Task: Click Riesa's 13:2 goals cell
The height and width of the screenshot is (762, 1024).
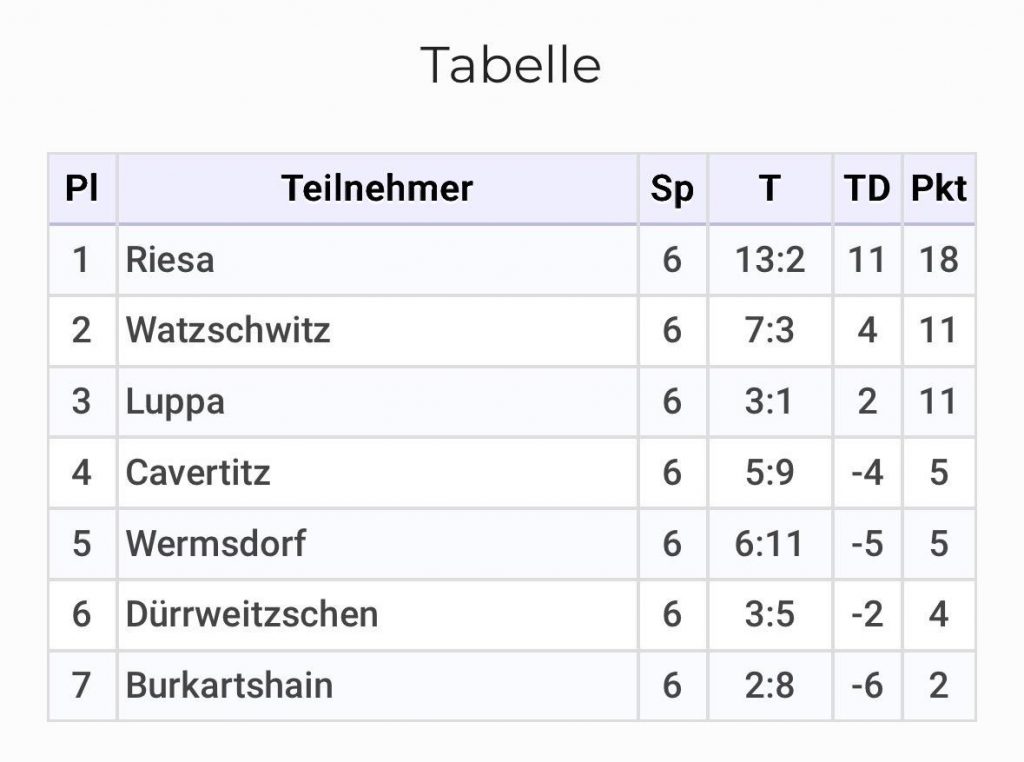Action: 769,260
